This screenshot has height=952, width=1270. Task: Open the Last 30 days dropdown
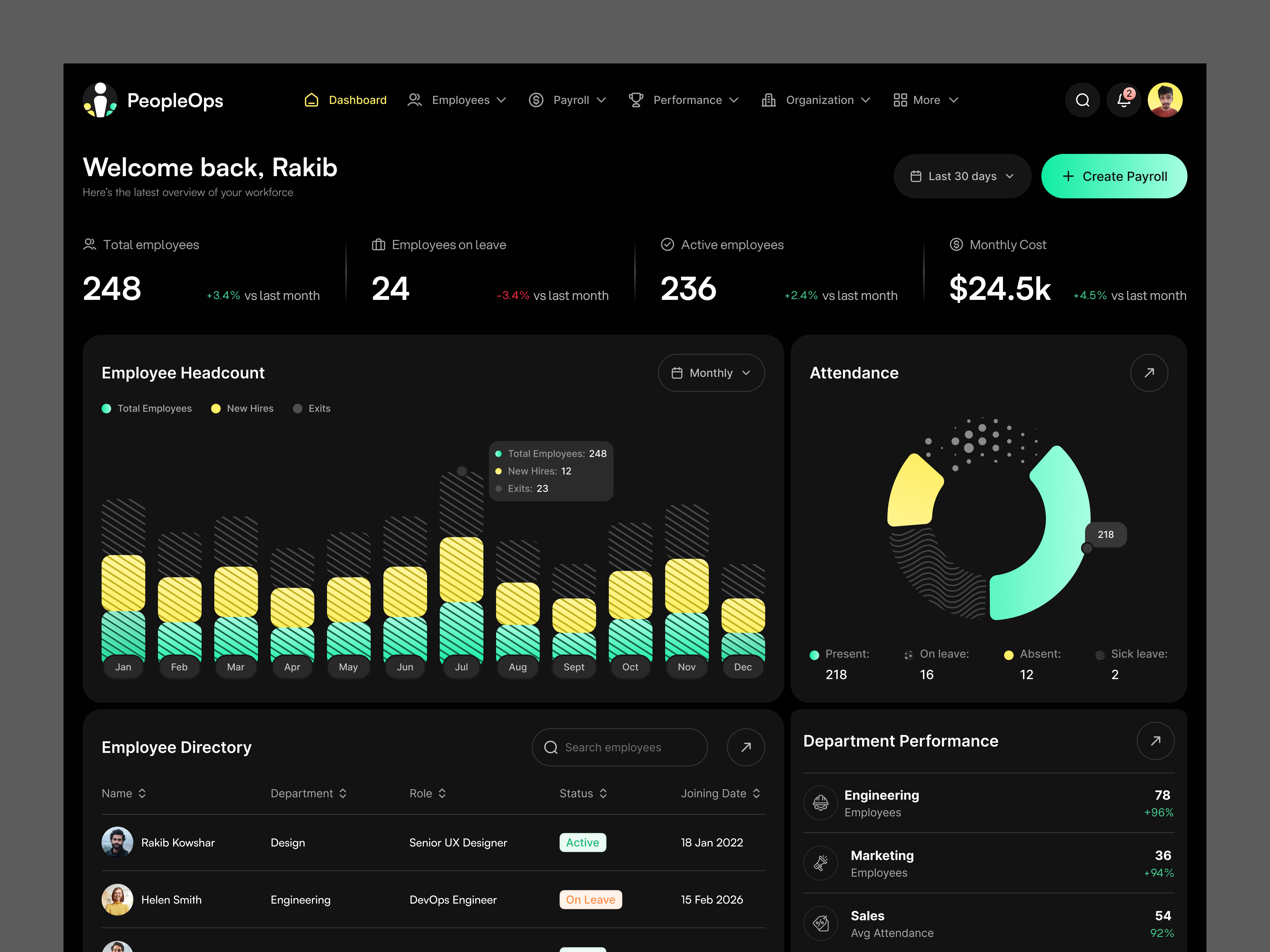coord(962,176)
